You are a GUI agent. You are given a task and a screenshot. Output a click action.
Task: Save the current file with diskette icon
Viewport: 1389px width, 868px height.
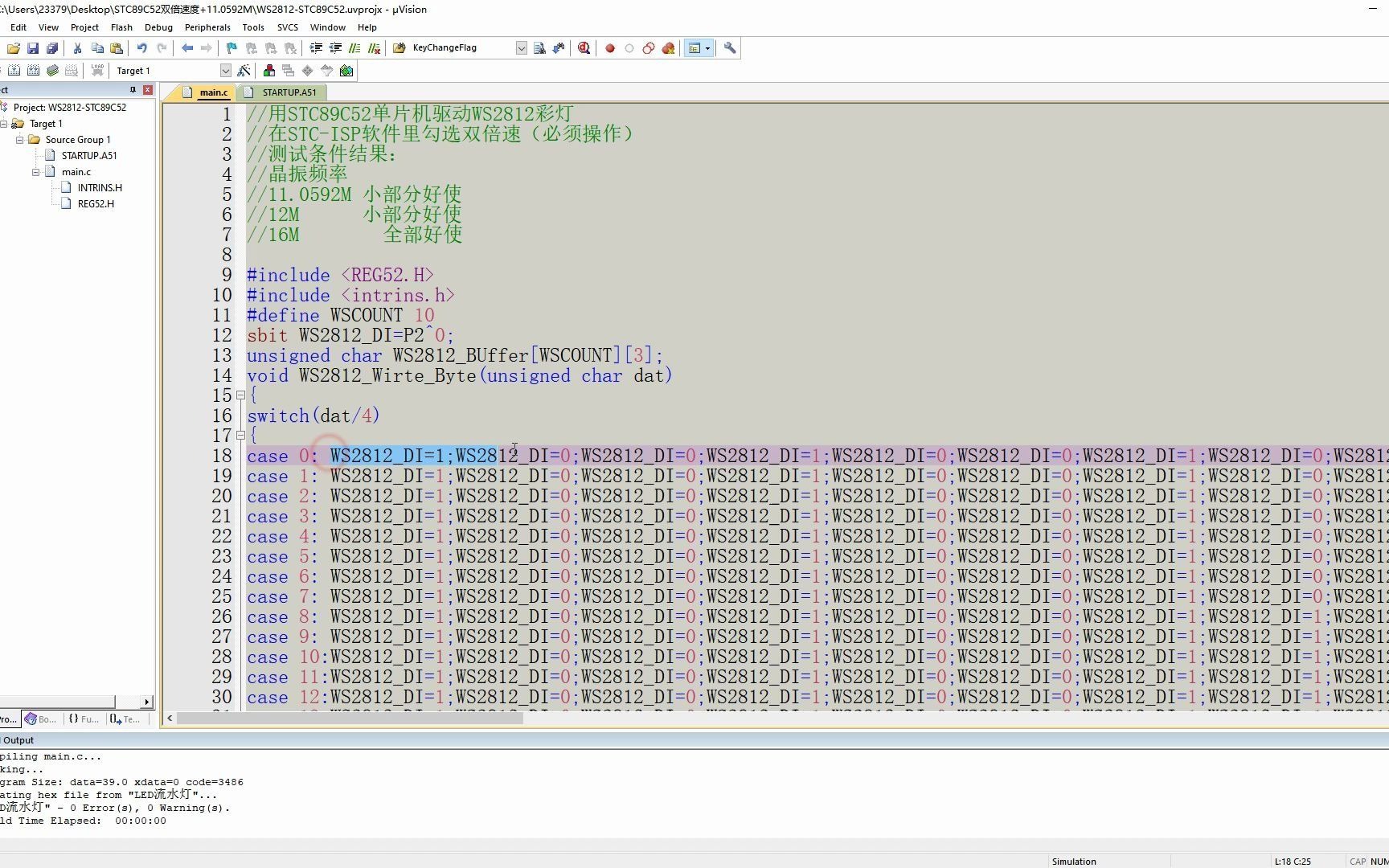(33, 48)
